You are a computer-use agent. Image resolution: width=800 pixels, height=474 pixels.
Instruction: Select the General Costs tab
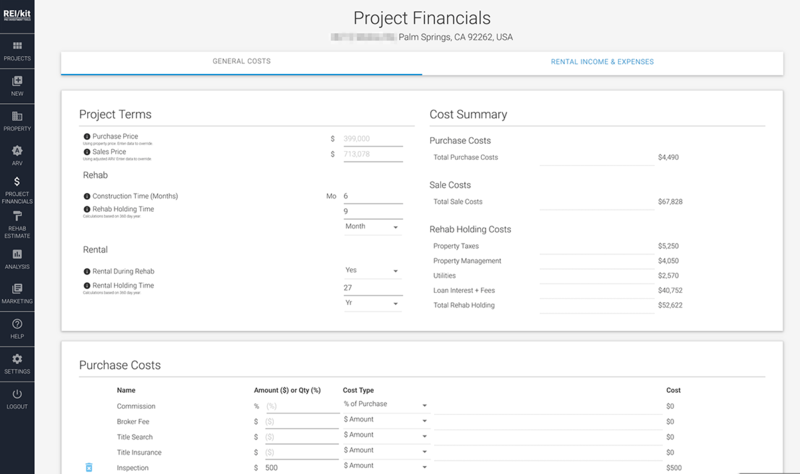(241, 62)
